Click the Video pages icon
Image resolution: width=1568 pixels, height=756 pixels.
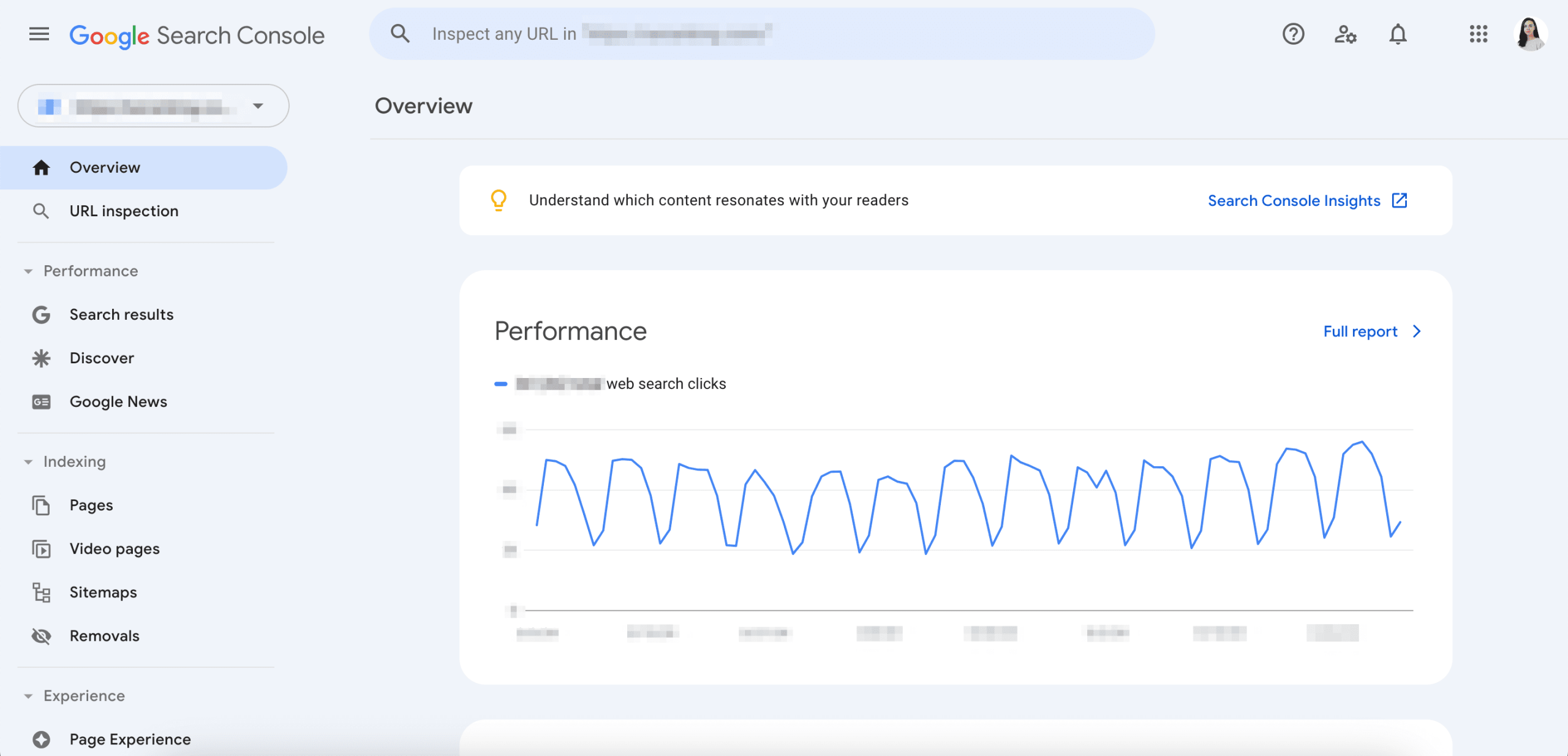pyautogui.click(x=41, y=549)
